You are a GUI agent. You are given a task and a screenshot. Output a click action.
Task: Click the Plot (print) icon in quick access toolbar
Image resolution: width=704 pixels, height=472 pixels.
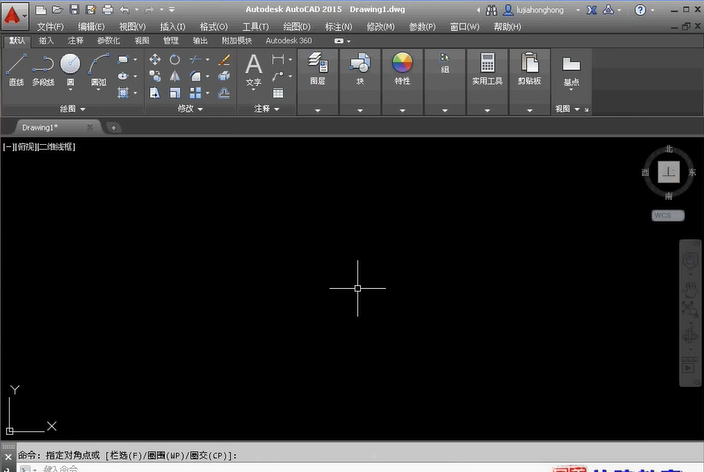pos(108,9)
